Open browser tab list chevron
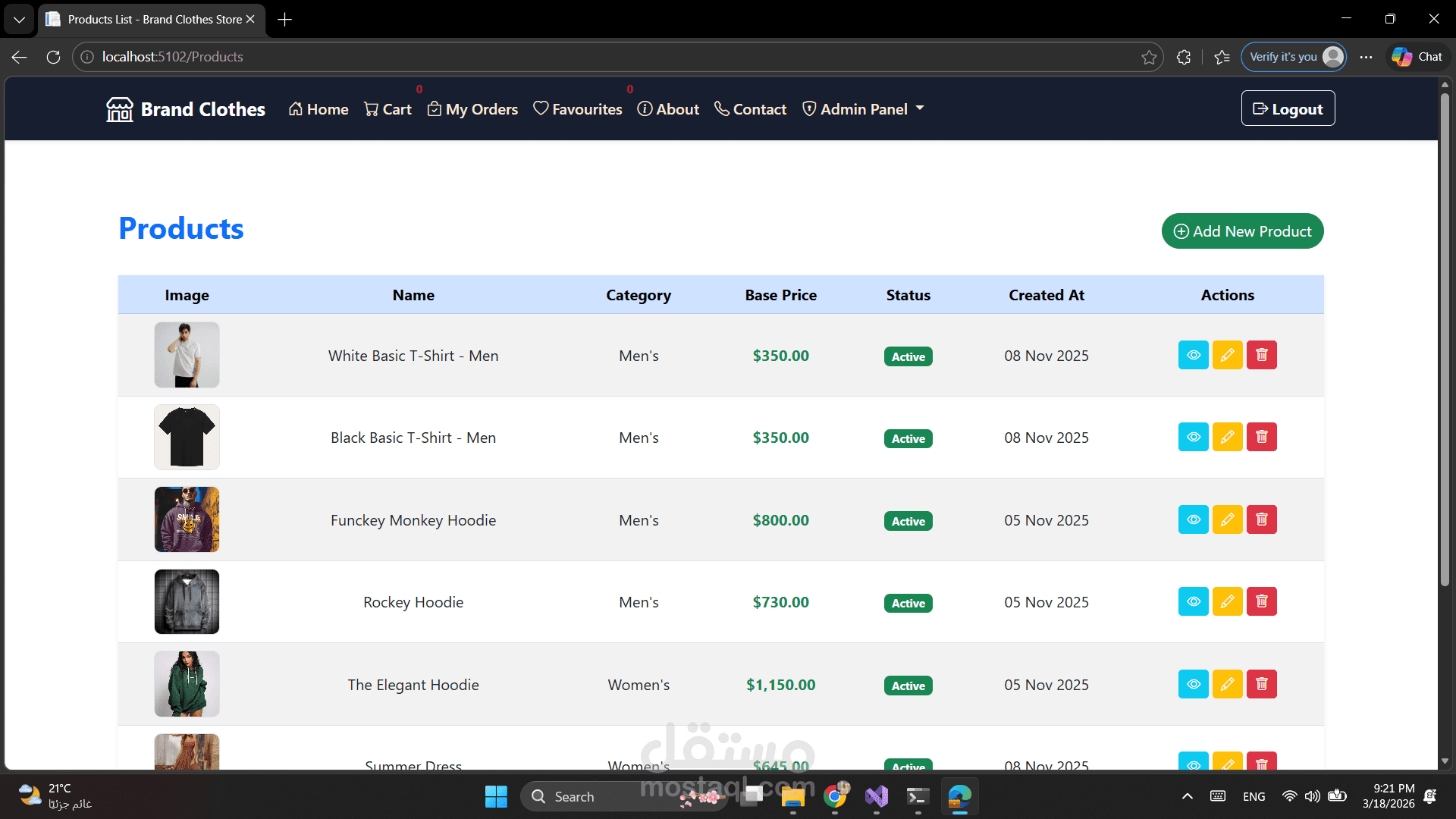This screenshot has height=819, width=1456. [19, 19]
